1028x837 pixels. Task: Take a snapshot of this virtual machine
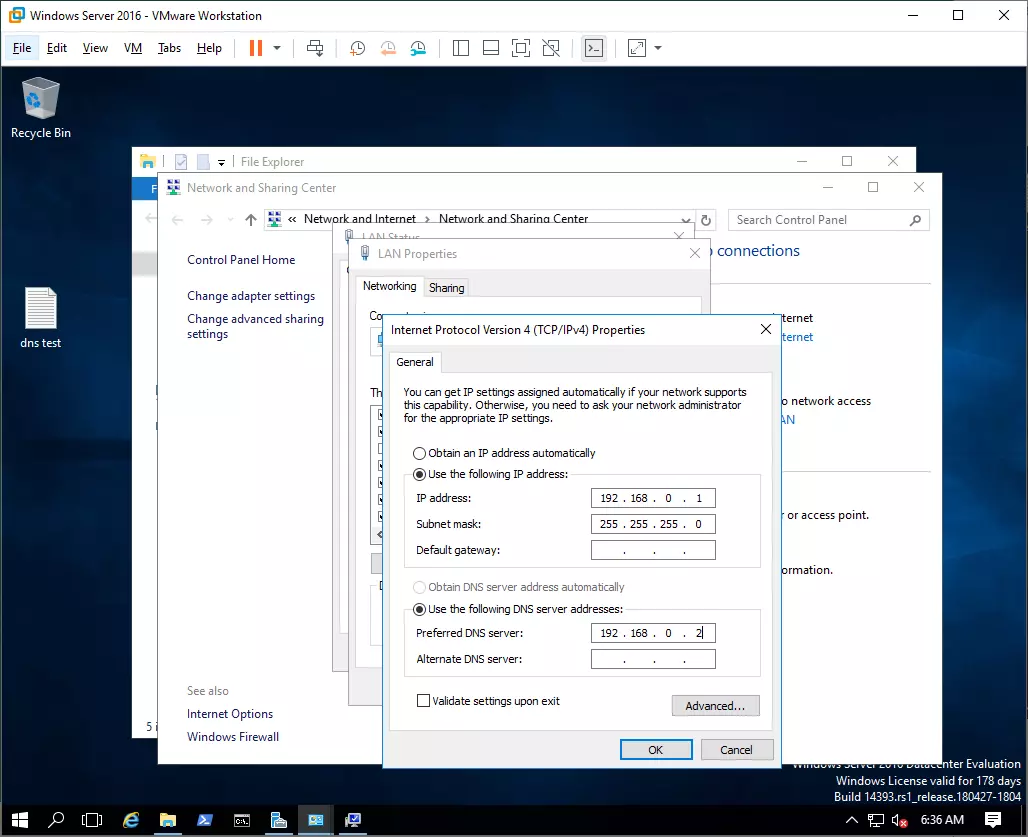click(x=357, y=48)
